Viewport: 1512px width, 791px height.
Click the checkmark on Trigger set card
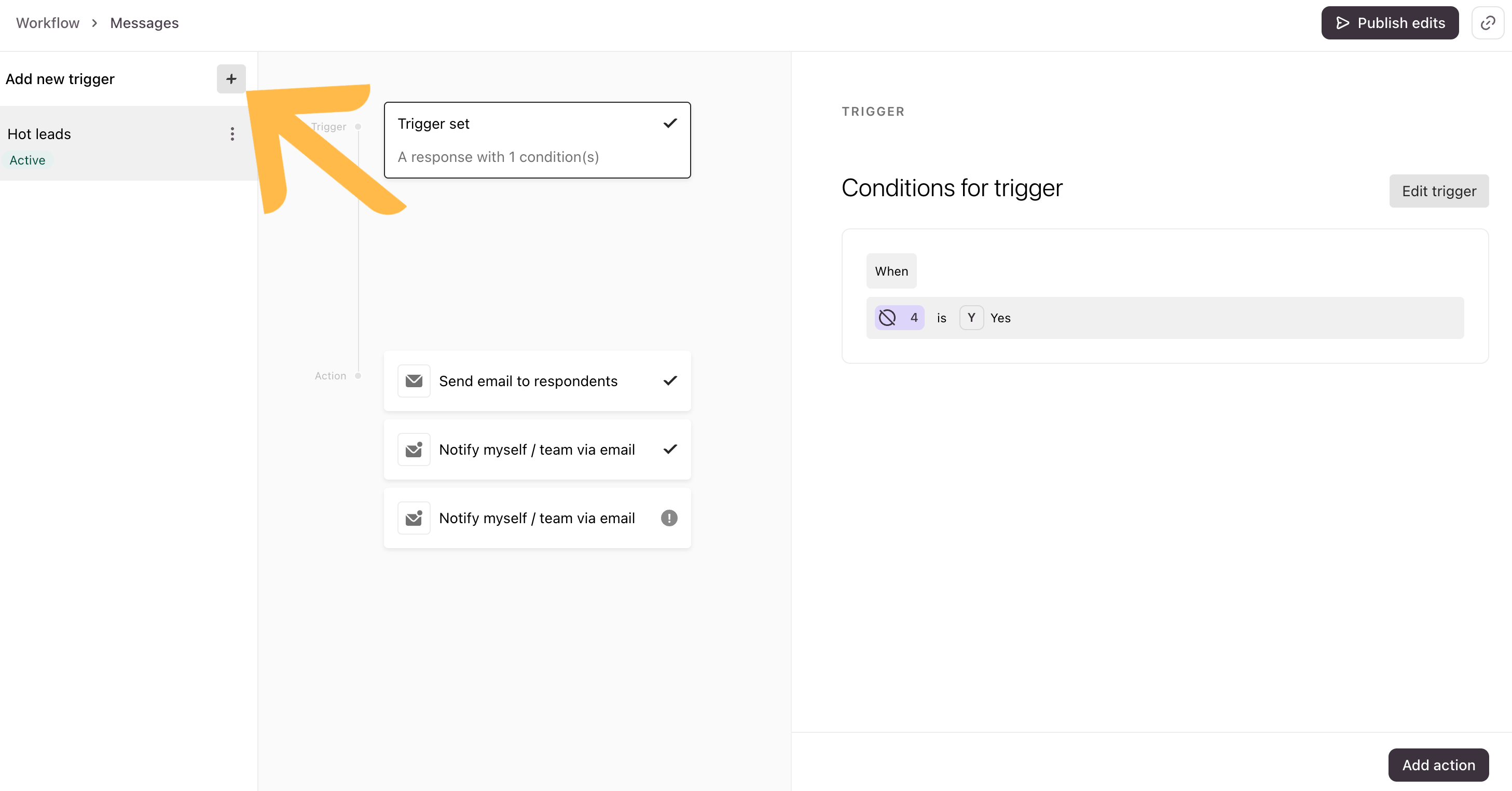click(670, 124)
